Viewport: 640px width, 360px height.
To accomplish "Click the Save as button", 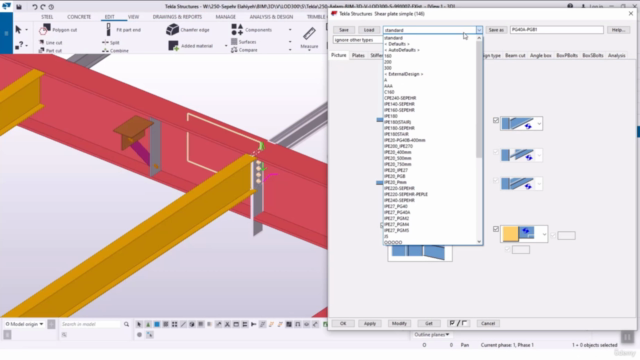I will [496, 30].
